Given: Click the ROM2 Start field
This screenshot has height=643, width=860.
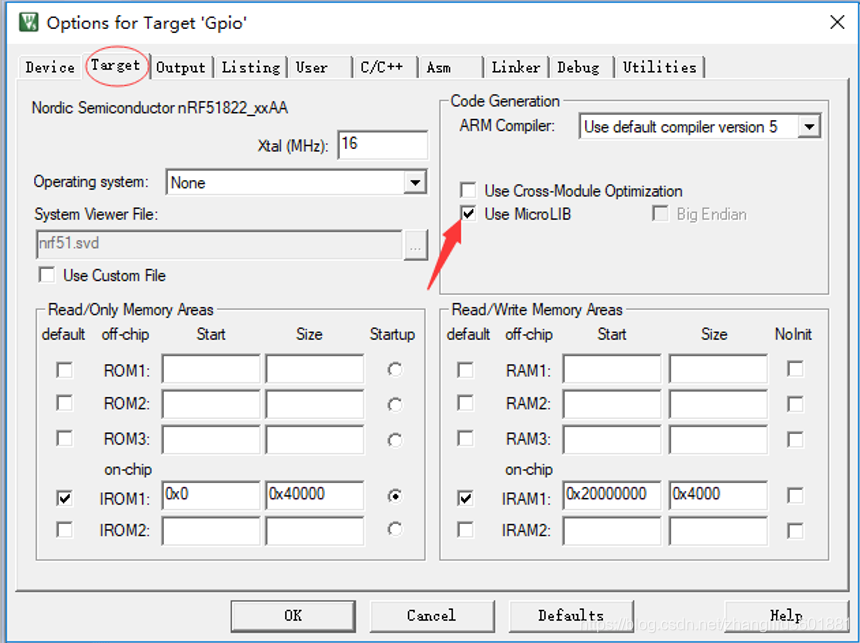Looking at the screenshot, I should tap(211, 404).
